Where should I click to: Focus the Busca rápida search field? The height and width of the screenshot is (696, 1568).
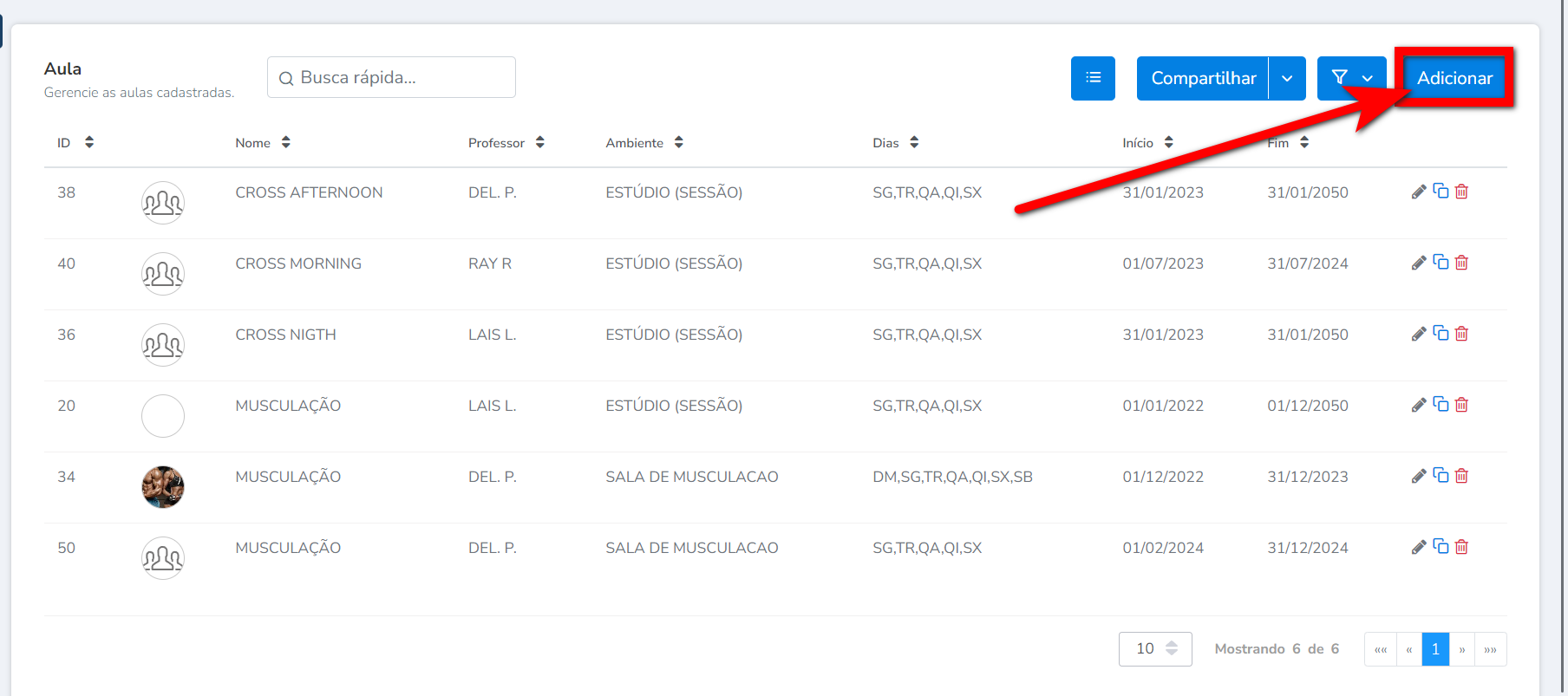392,77
